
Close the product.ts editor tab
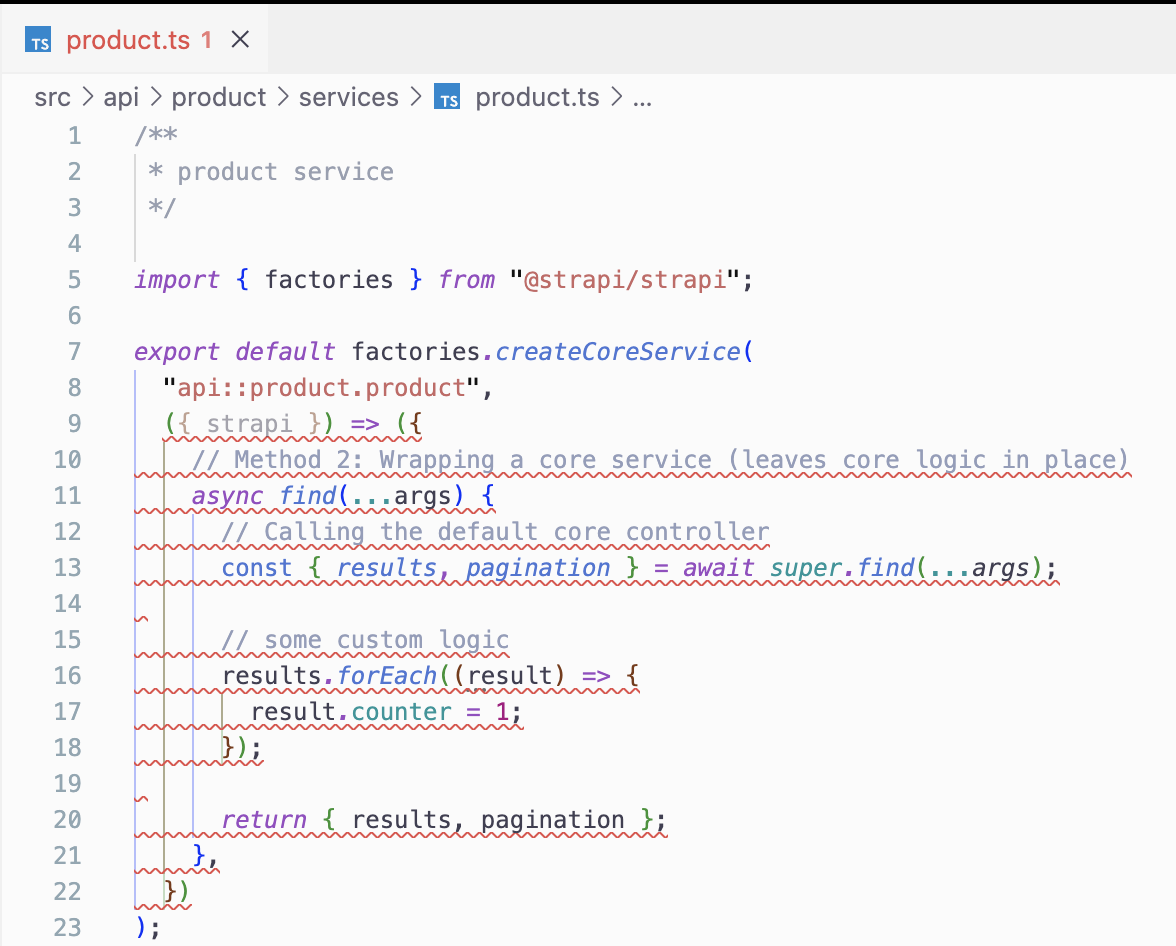(239, 38)
